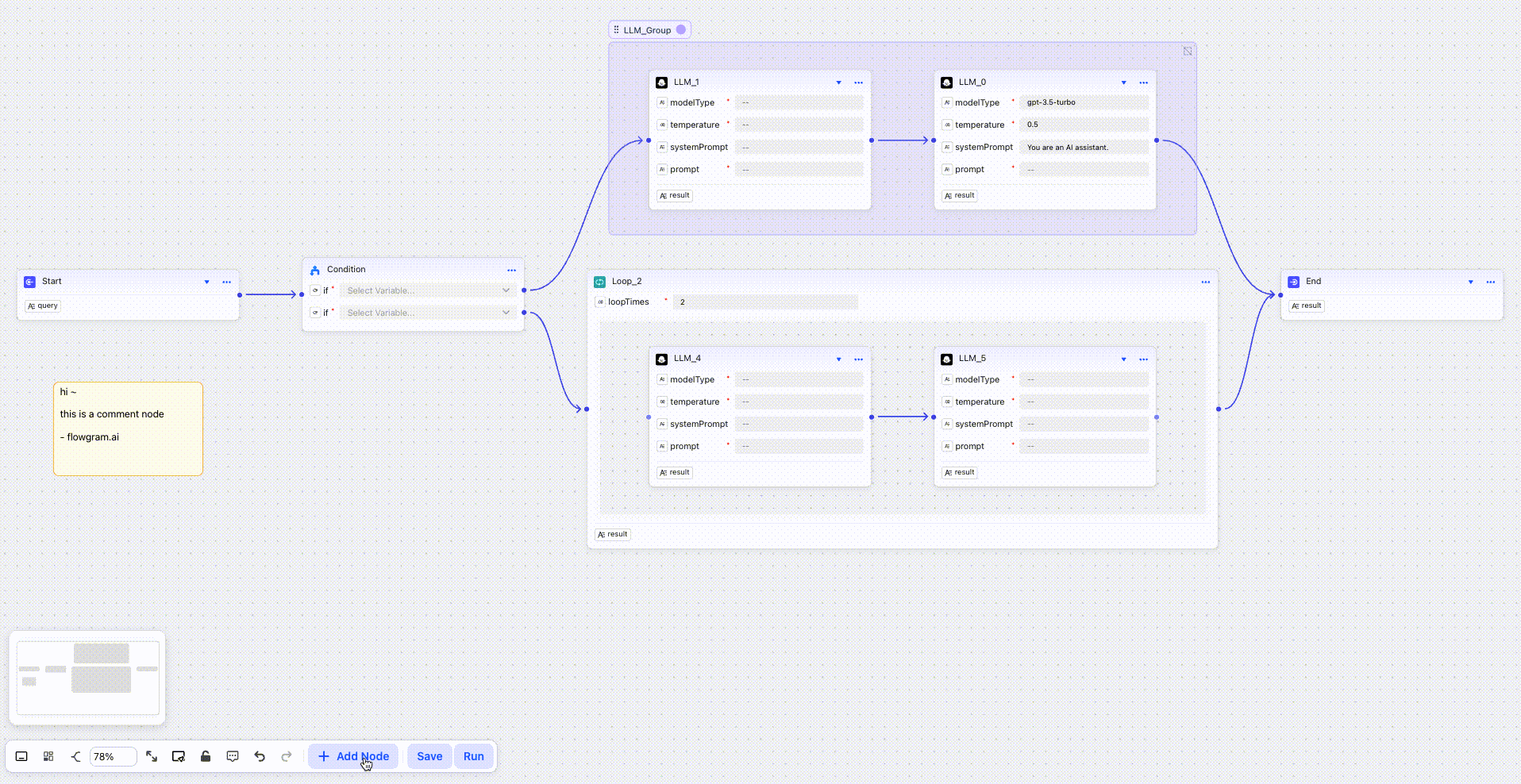Click the layout arrangement icon in the toolbar
This screenshot has height=784, width=1521.
click(48, 756)
